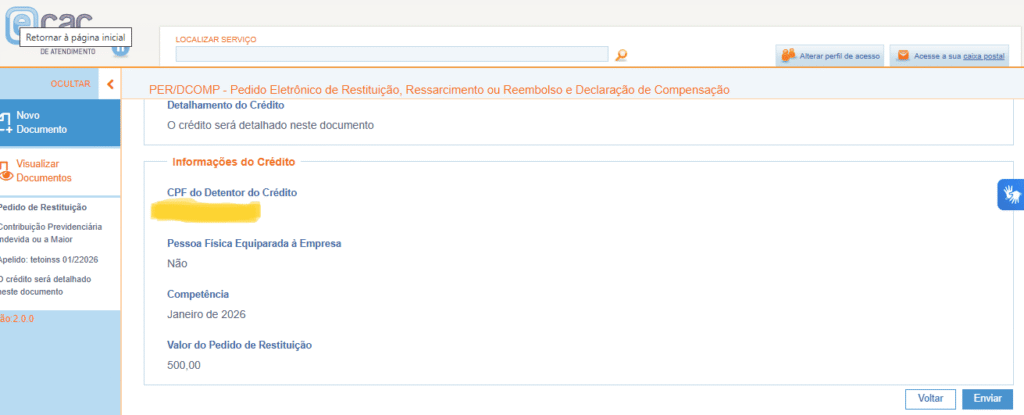Click Alterar perfil de acesso button
Viewport: 1024px width, 415px height.
tap(838, 56)
